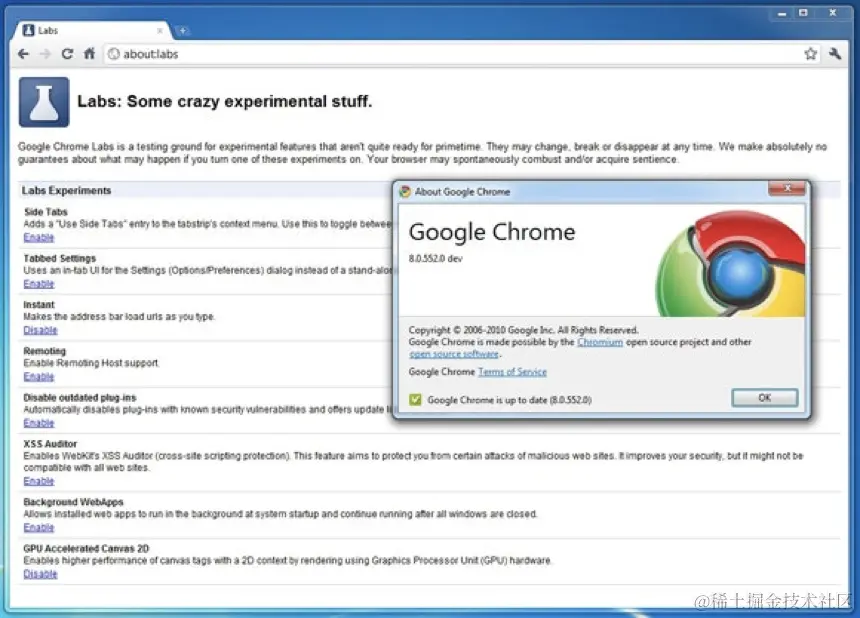Enable Disable outdated plug-ins experiment
The height and width of the screenshot is (618, 860).
[39, 423]
